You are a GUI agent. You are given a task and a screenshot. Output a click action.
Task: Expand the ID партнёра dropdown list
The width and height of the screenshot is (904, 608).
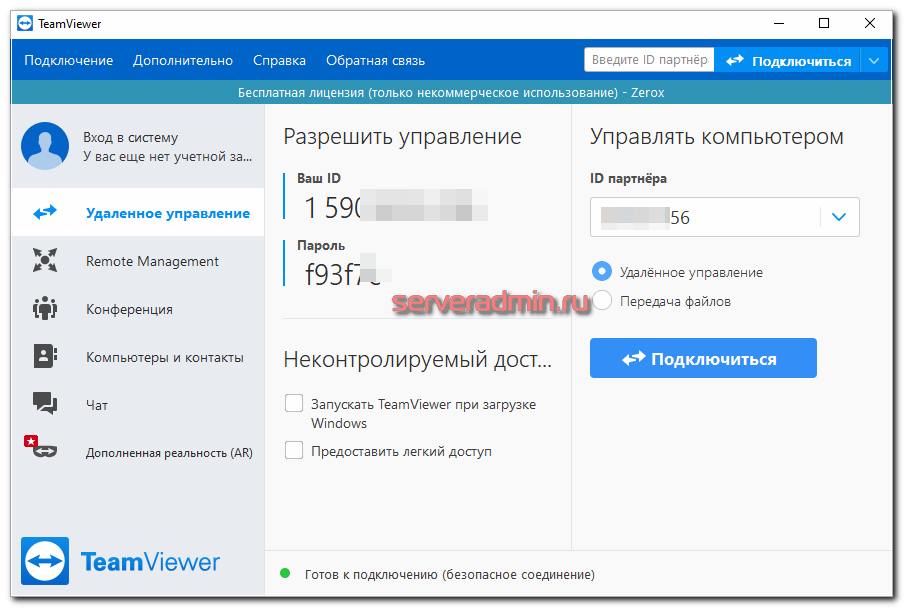click(x=839, y=217)
